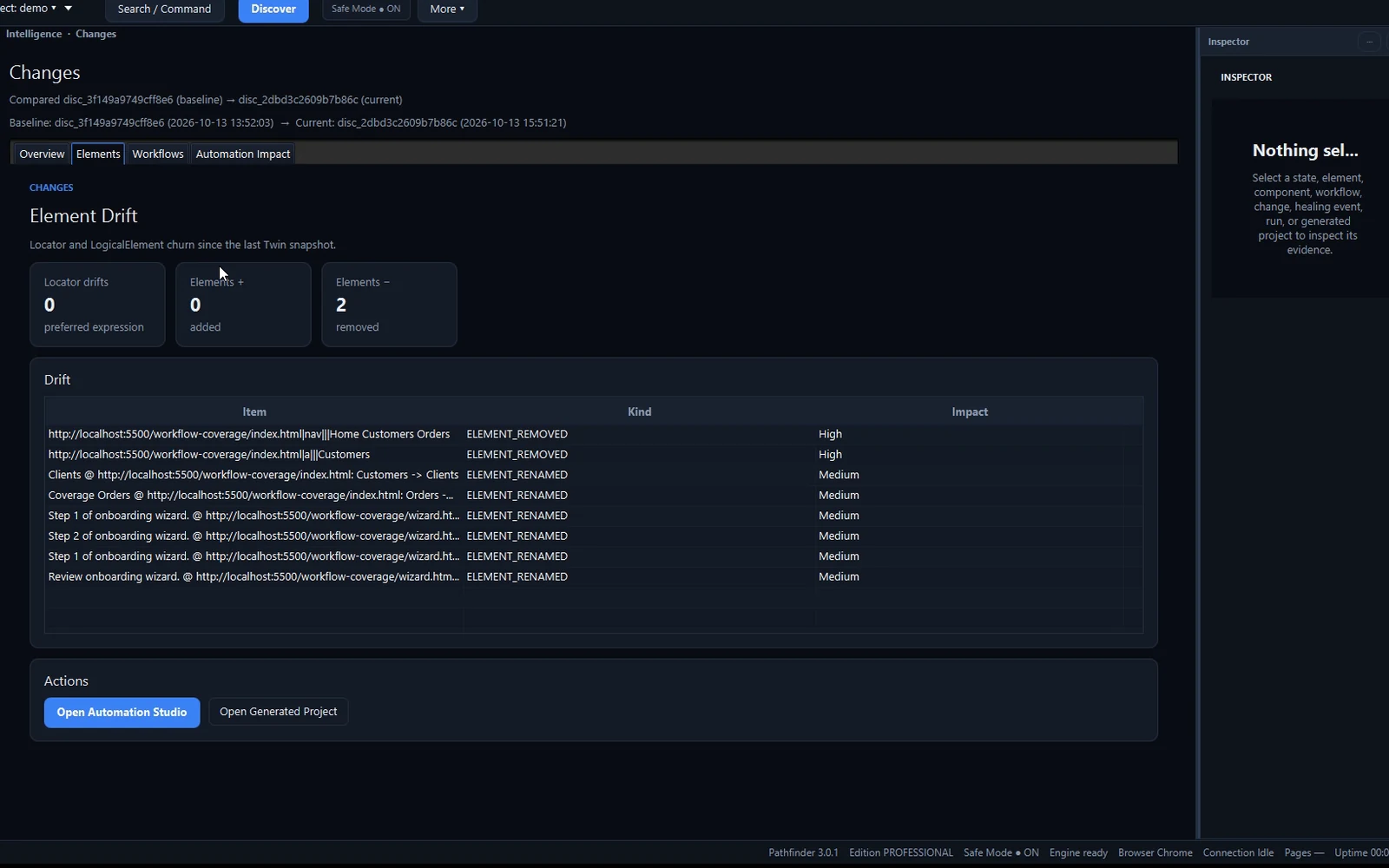Click Browser Chrome status entry
The image size is (1389, 868).
click(x=1155, y=852)
